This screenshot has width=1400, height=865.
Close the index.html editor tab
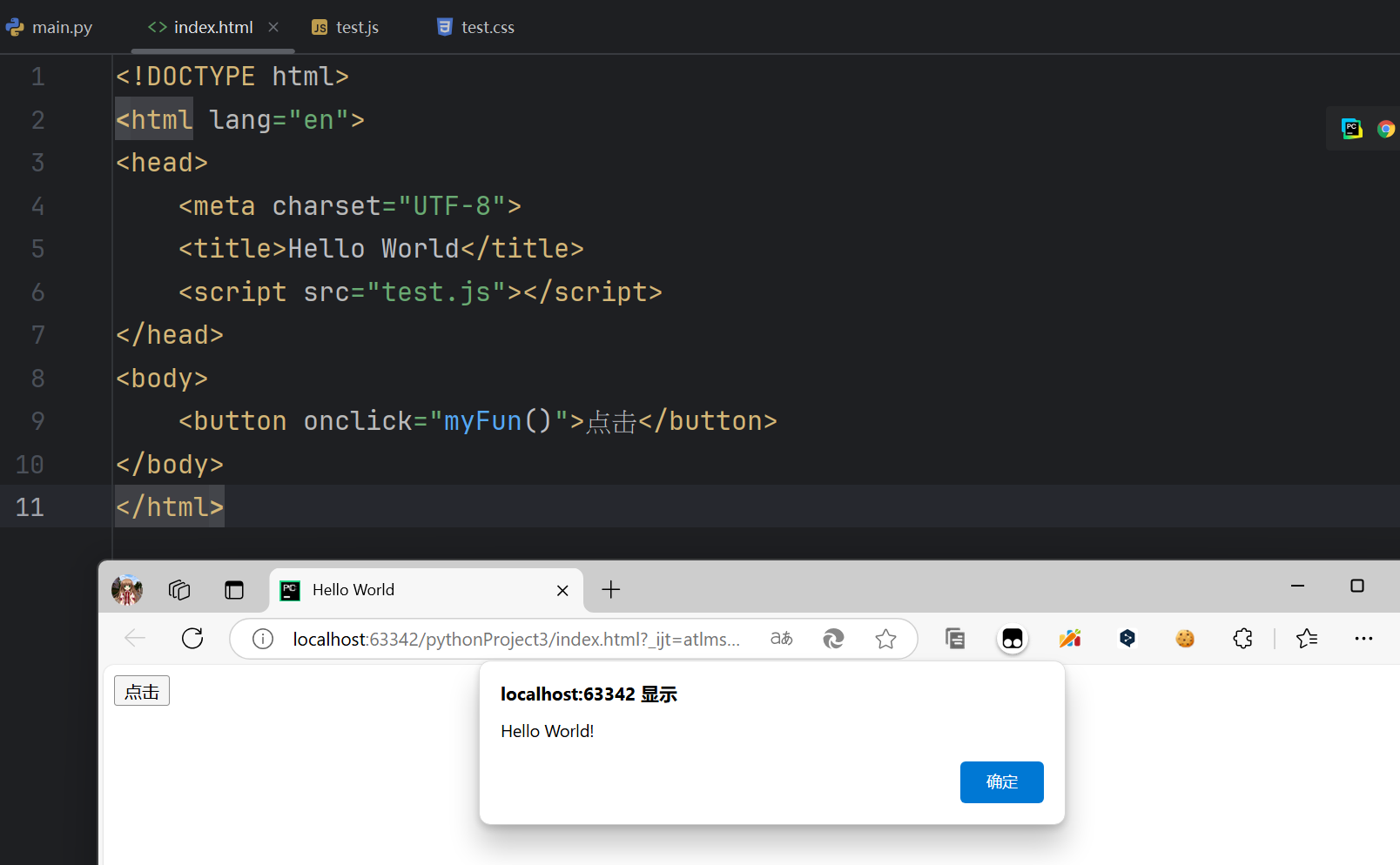click(273, 27)
